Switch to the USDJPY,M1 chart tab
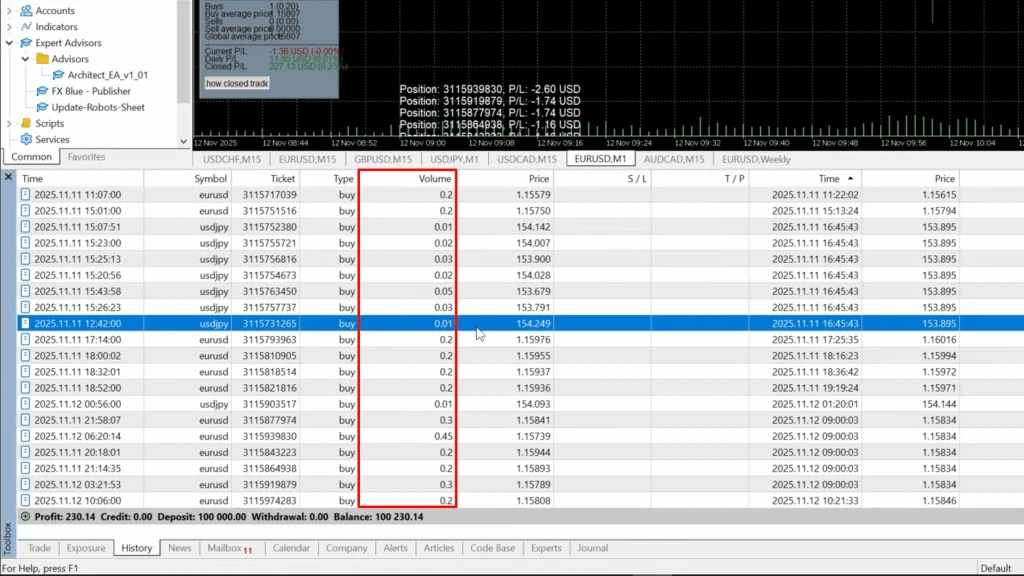This screenshot has height=576, width=1024. coord(453,159)
